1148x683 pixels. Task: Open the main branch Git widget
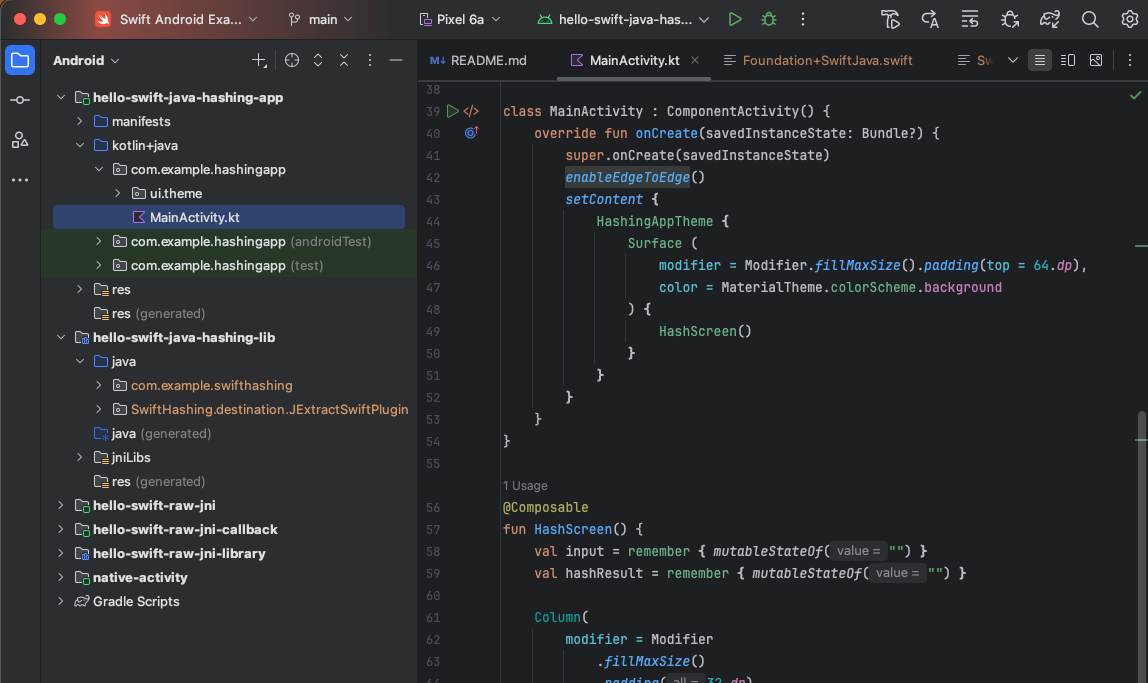point(322,19)
